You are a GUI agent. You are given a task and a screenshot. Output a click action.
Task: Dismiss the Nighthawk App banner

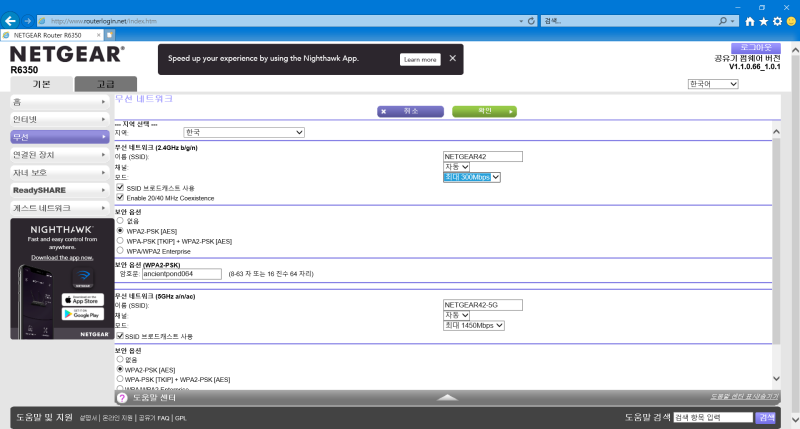pyautogui.click(x=452, y=58)
